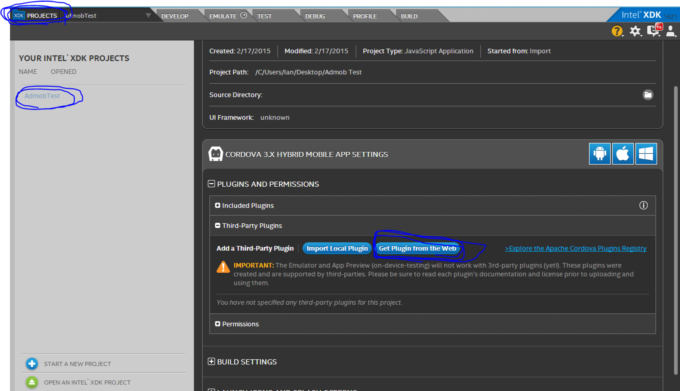Click the no third-party plugins specified message
Viewport: 680px width, 391px height.
coord(309,303)
